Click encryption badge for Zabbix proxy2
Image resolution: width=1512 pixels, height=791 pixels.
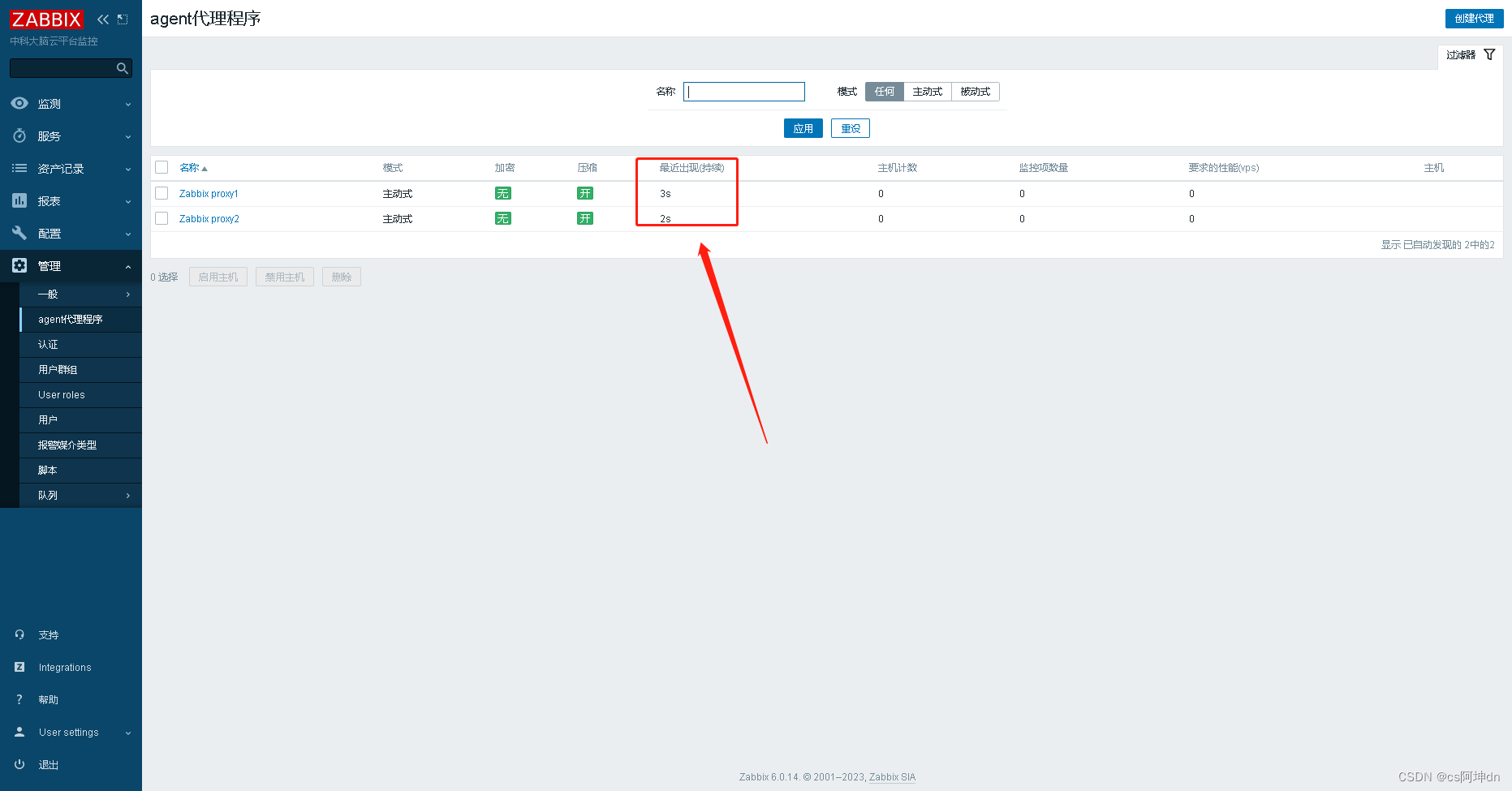[x=503, y=218]
